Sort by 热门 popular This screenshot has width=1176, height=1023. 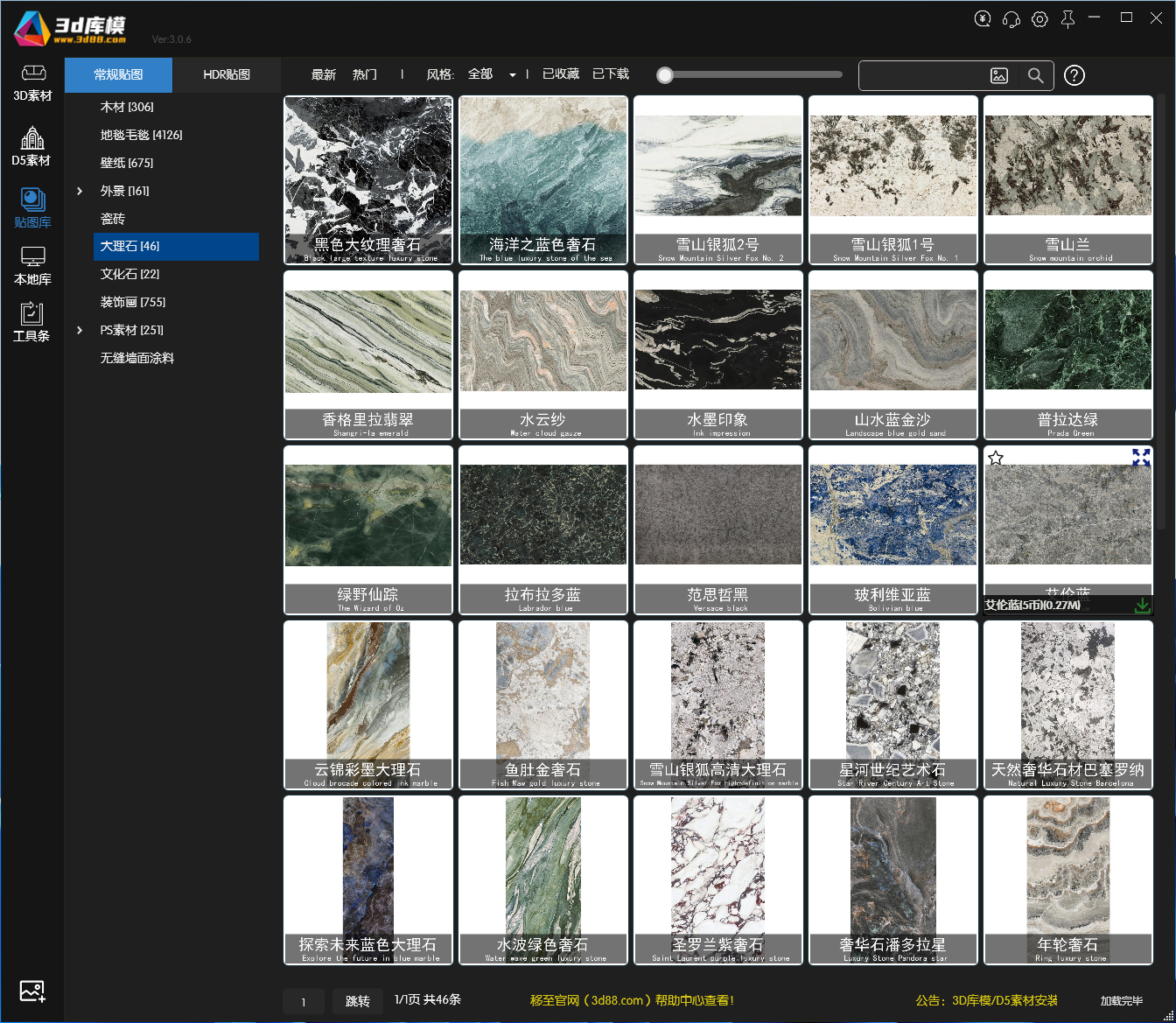365,74
